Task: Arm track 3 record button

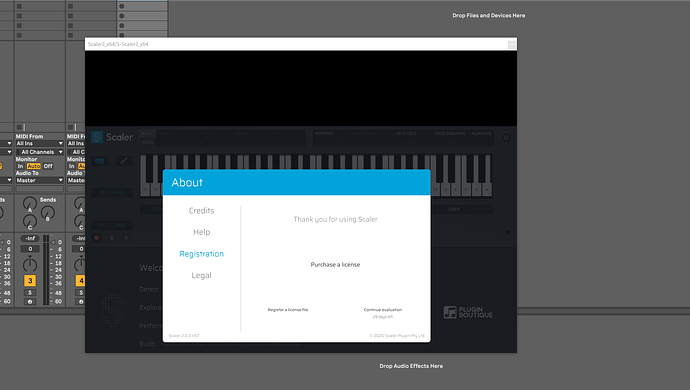Action: click(30, 302)
